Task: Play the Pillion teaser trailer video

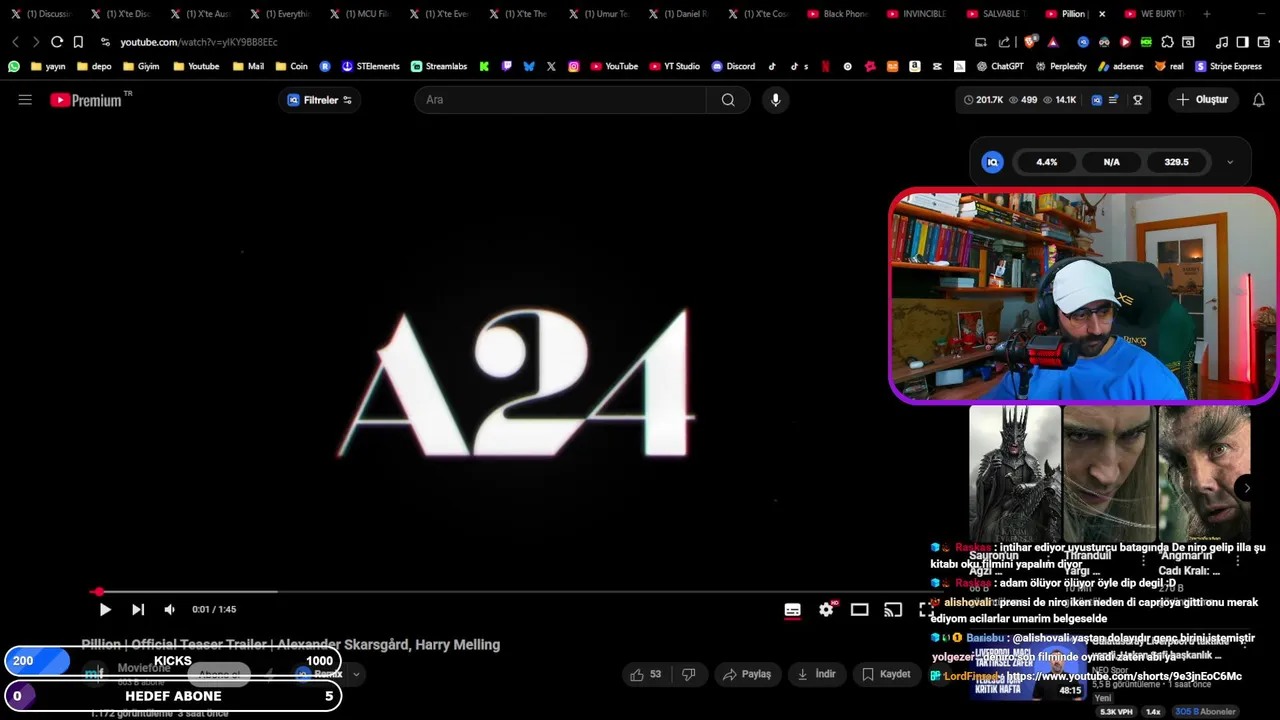Action: pyautogui.click(x=105, y=609)
